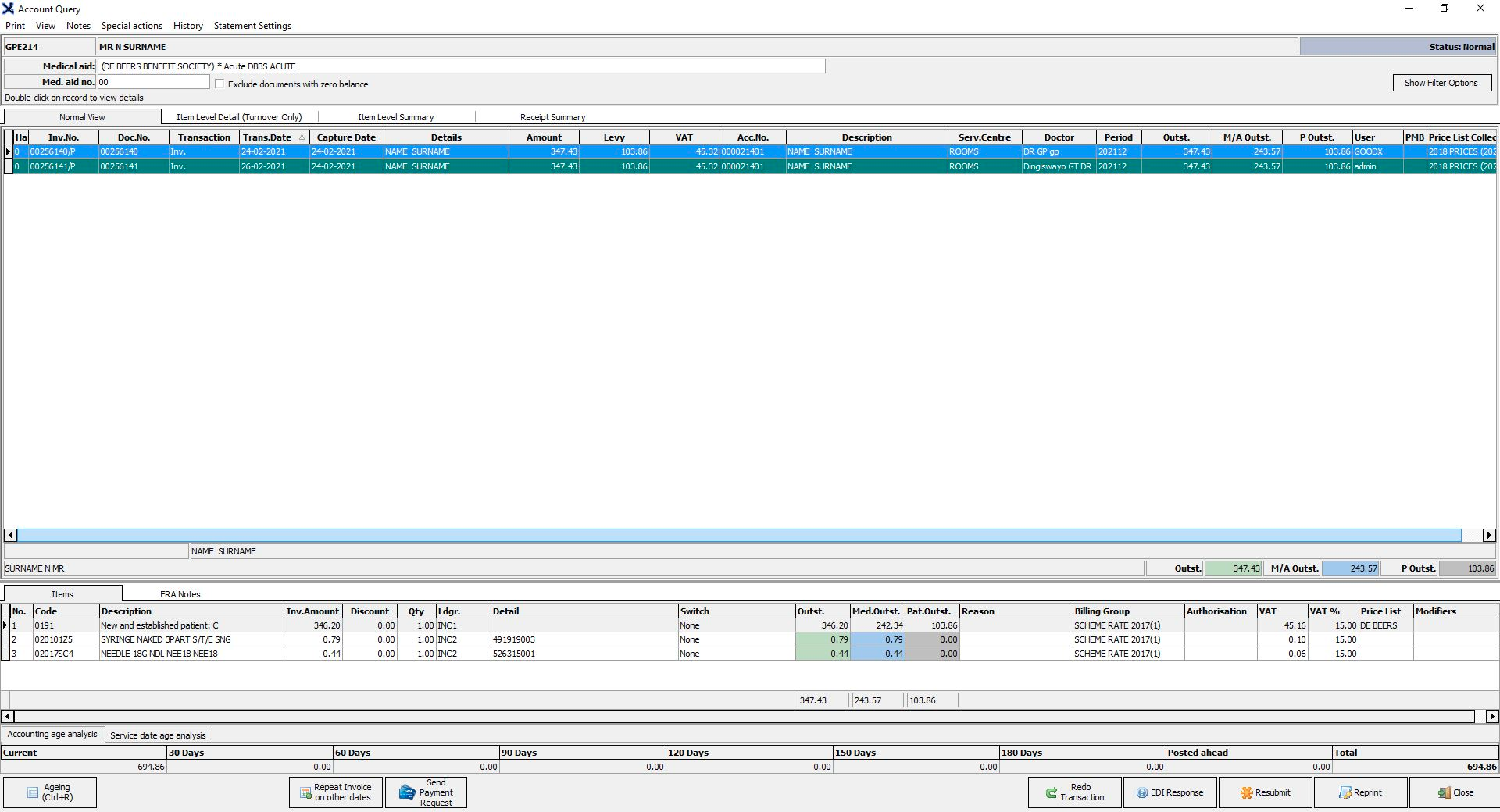Image resolution: width=1500 pixels, height=812 pixels.
Task: Click the Repeat Invoice calendar icon
Action: [x=305, y=792]
